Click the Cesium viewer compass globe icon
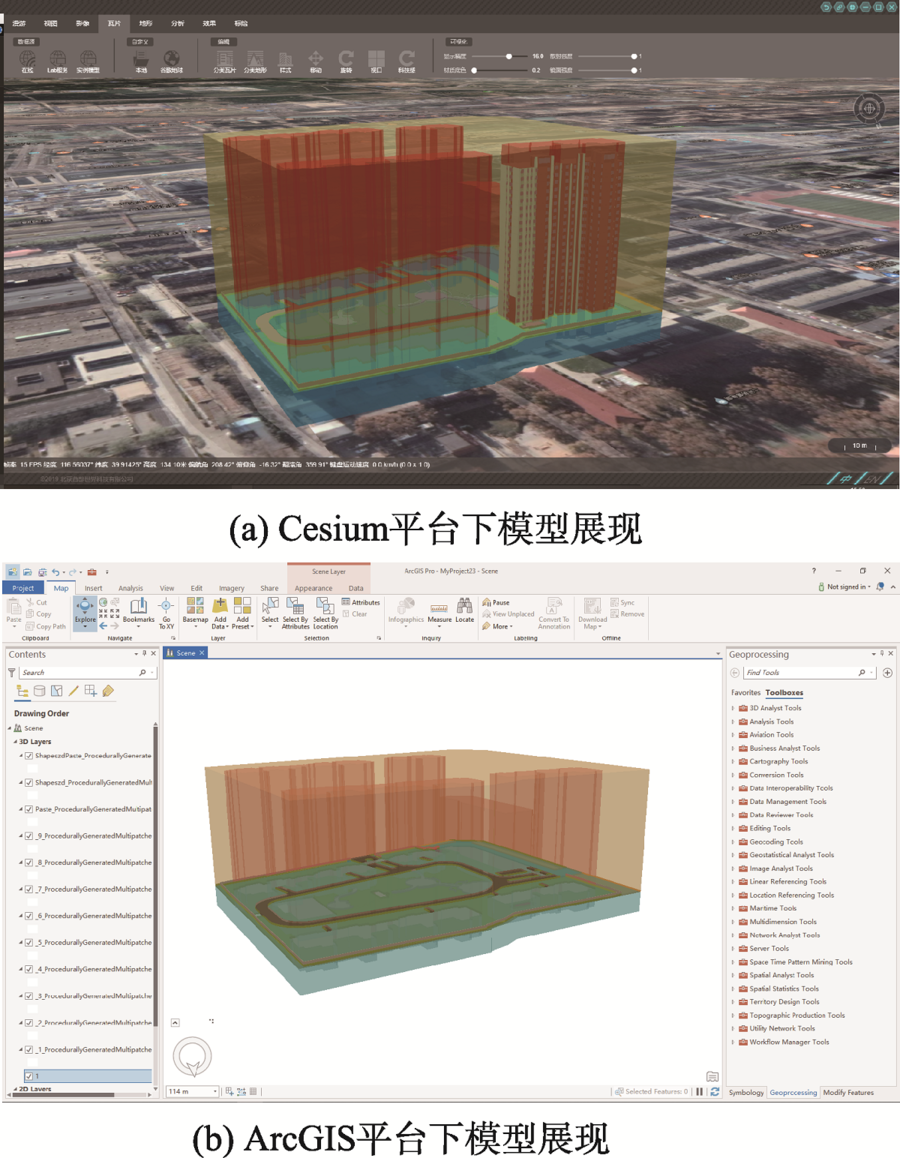900x1158 pixels. coord(869,109)
